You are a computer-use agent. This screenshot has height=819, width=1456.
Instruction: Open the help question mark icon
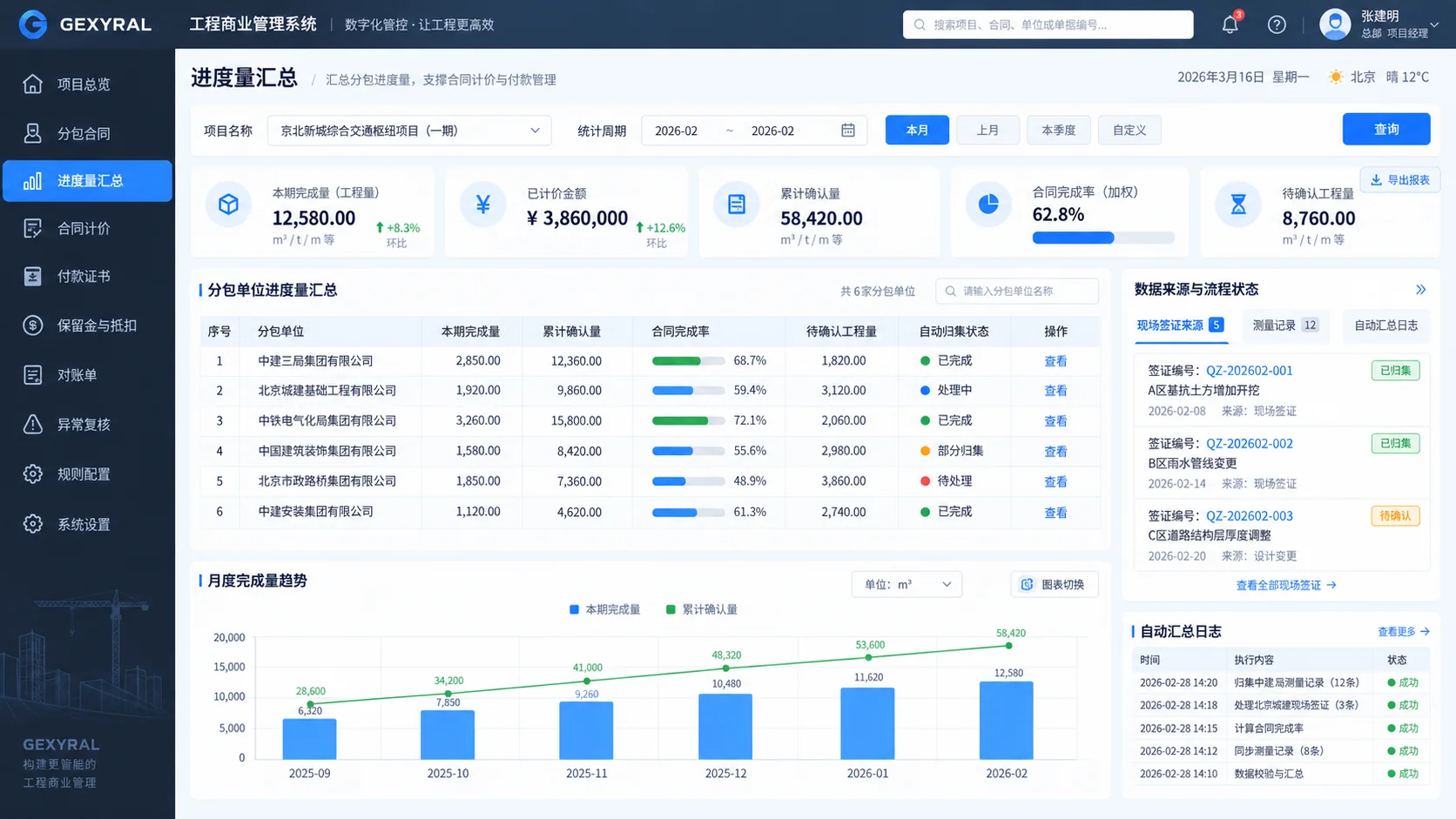(1277, 24)
